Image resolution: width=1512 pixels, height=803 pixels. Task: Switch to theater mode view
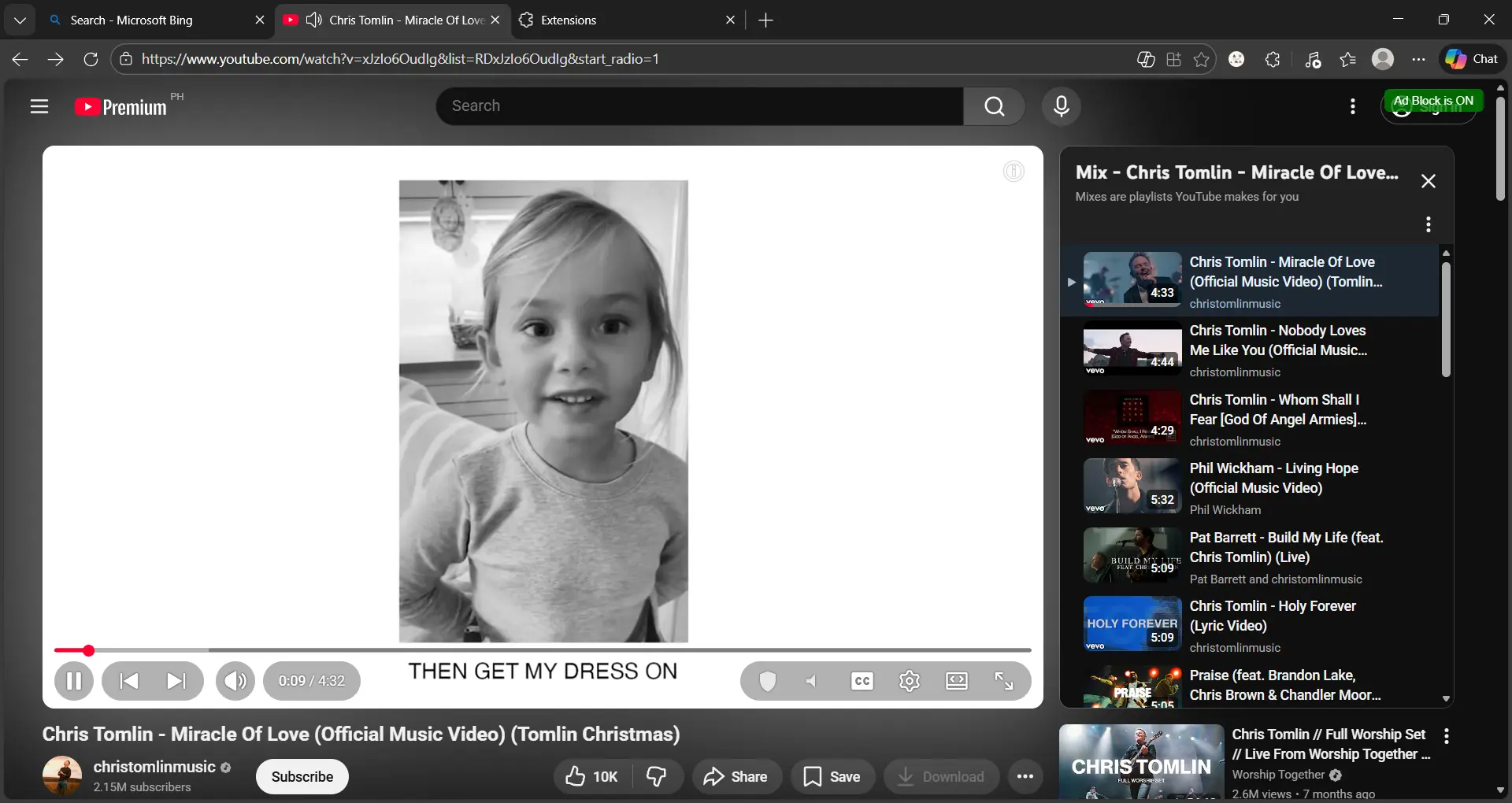957,681
